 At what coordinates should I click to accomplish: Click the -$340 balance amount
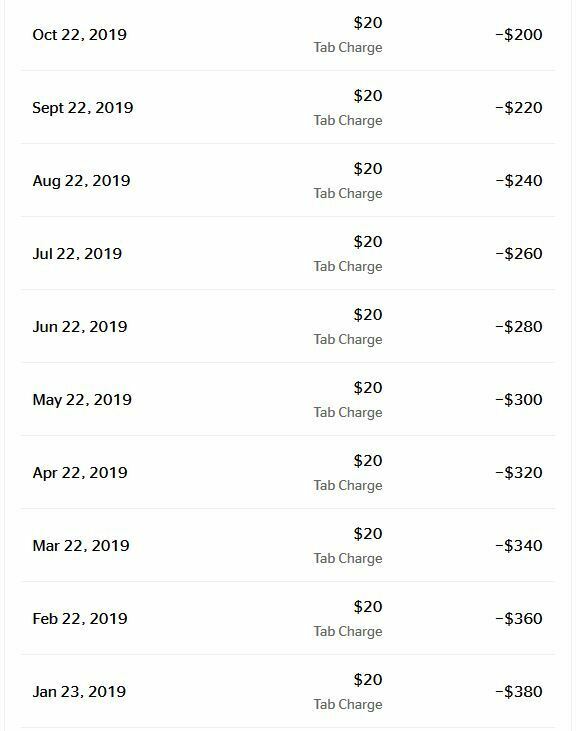click(x=519, y=545)
